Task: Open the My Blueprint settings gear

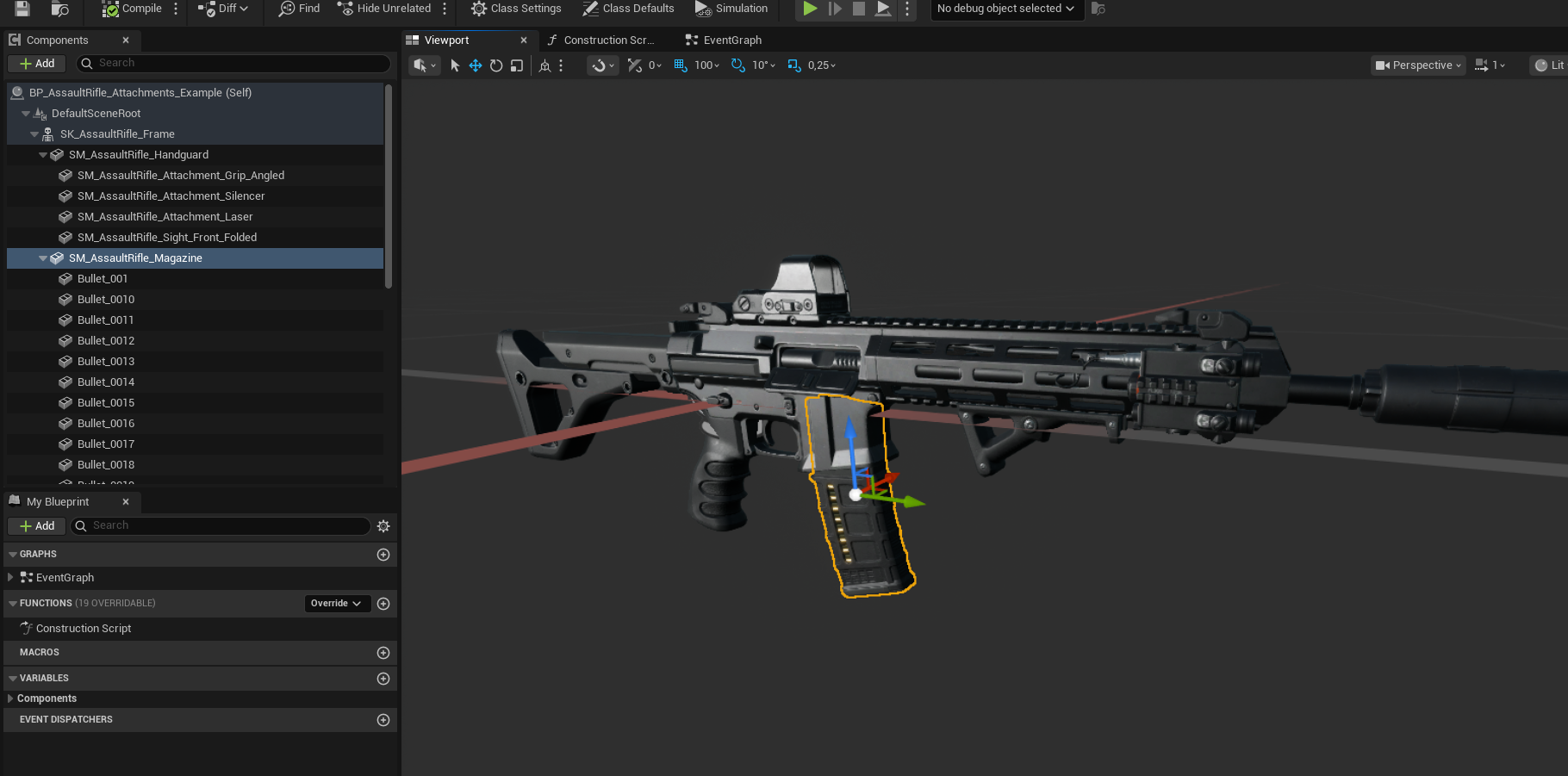Action: (x=383, y=526)
